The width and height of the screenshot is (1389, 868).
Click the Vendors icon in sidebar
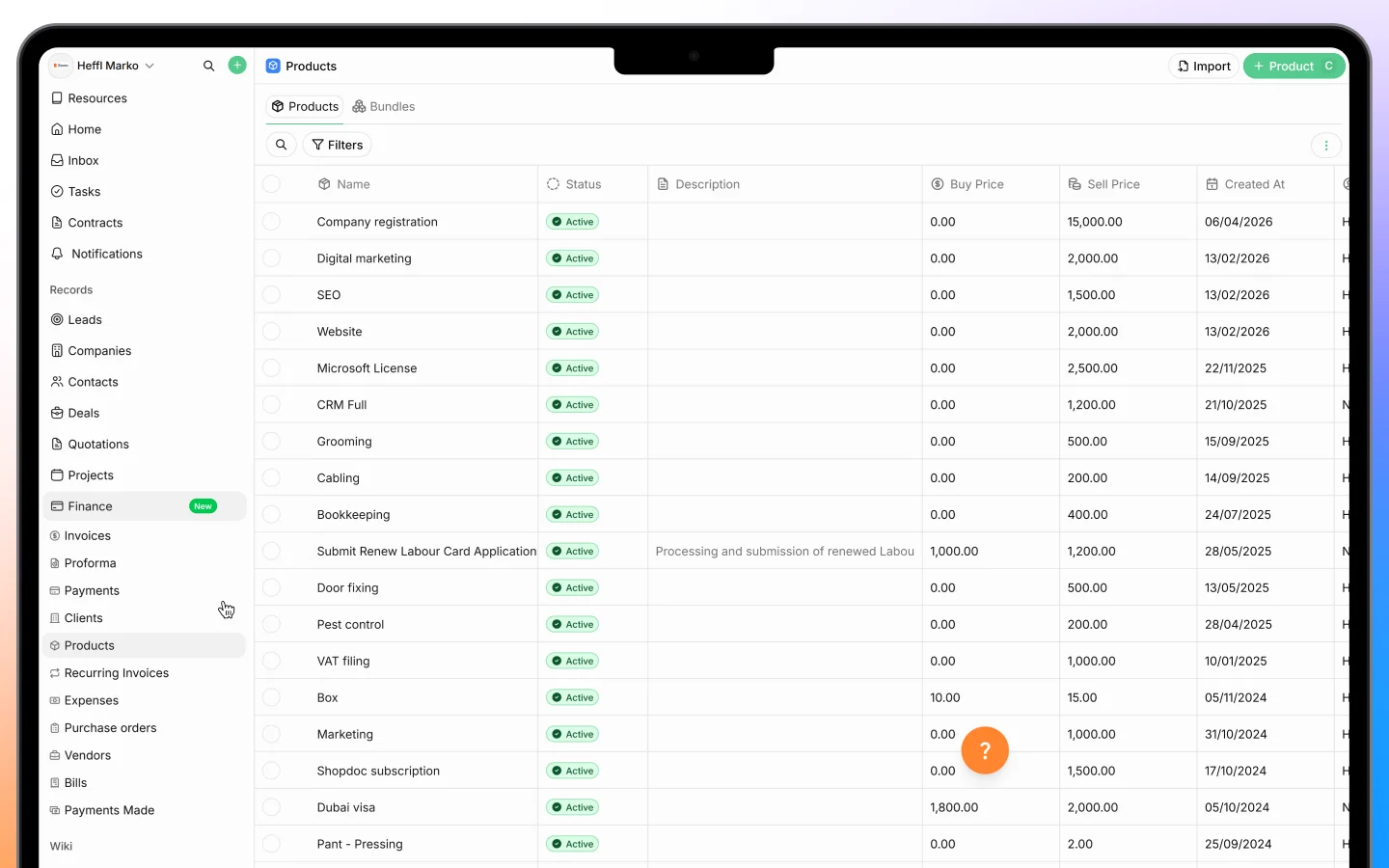pyautogui.click(x=55, y=756)
